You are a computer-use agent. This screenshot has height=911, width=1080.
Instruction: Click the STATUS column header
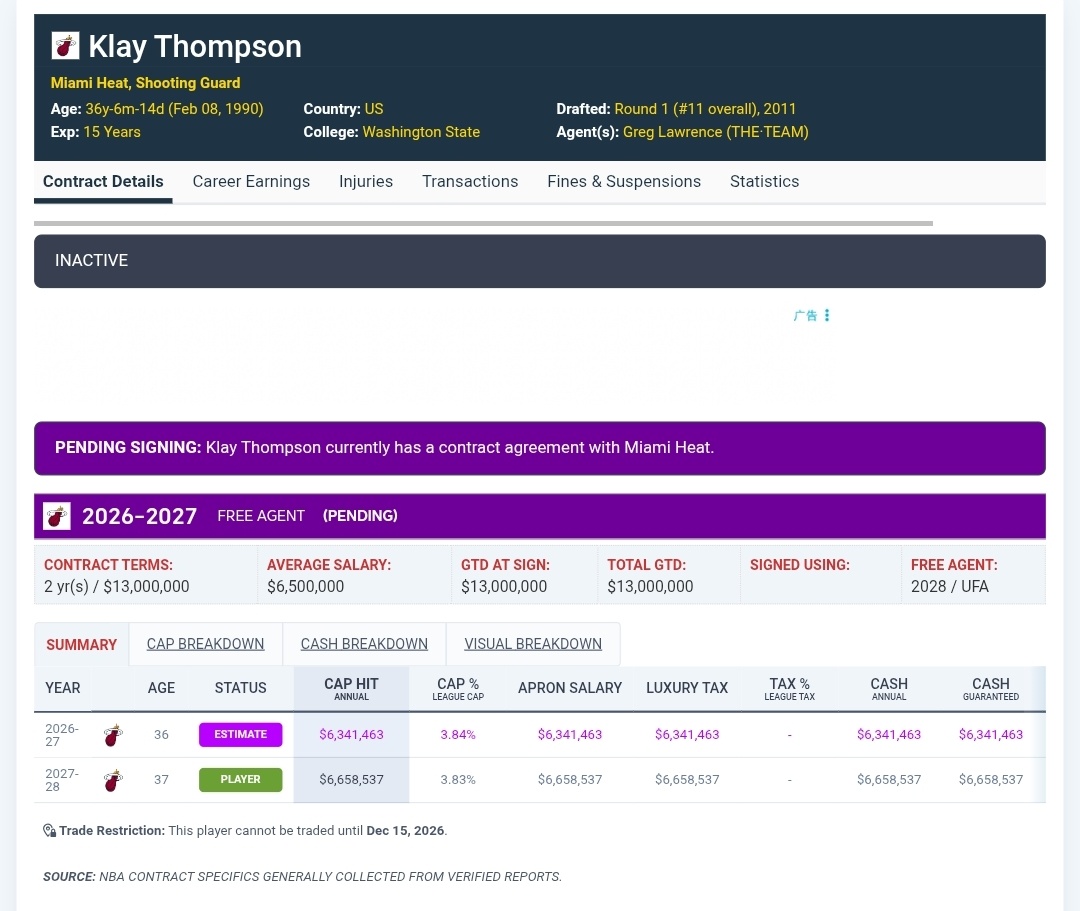(240, 688)
